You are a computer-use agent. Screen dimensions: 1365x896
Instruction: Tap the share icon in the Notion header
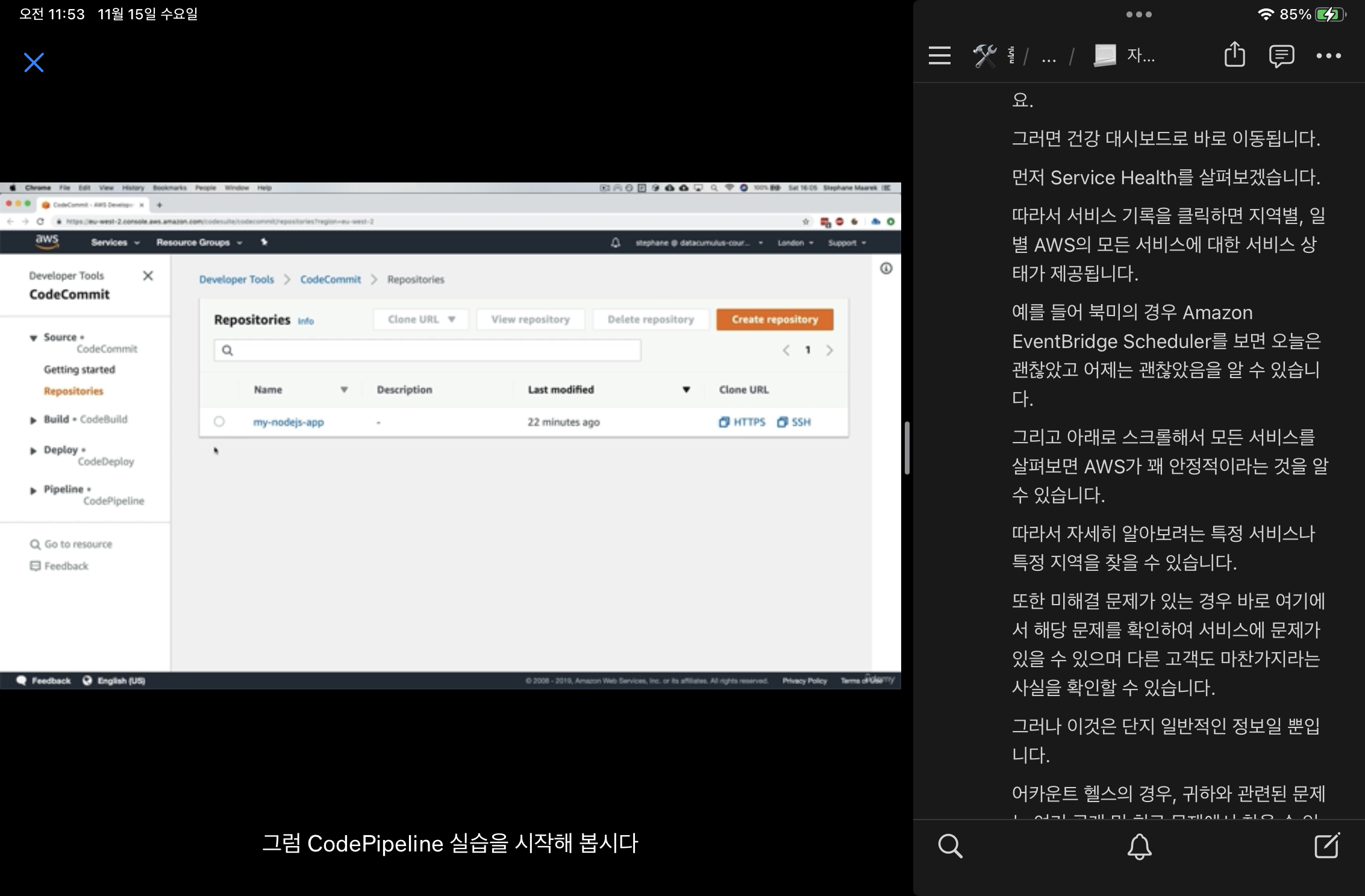pos(1234,55)
